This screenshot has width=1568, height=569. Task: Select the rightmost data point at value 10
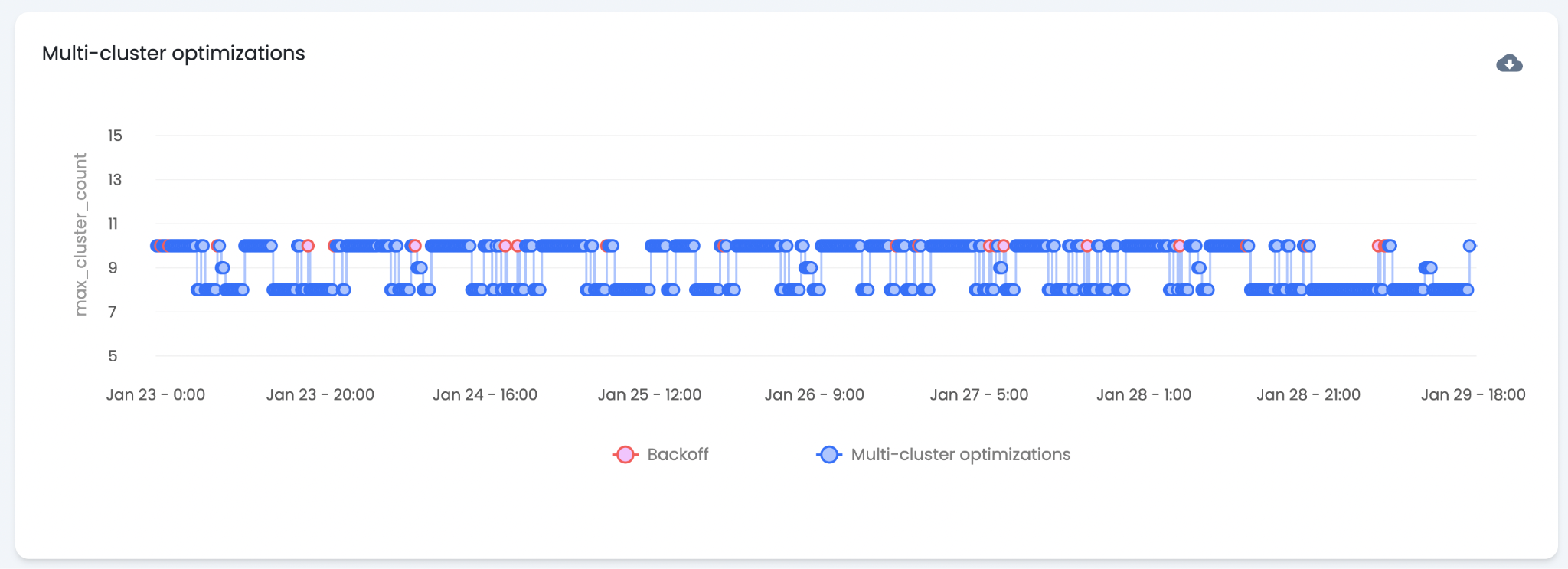click(x=1469, y=246)
